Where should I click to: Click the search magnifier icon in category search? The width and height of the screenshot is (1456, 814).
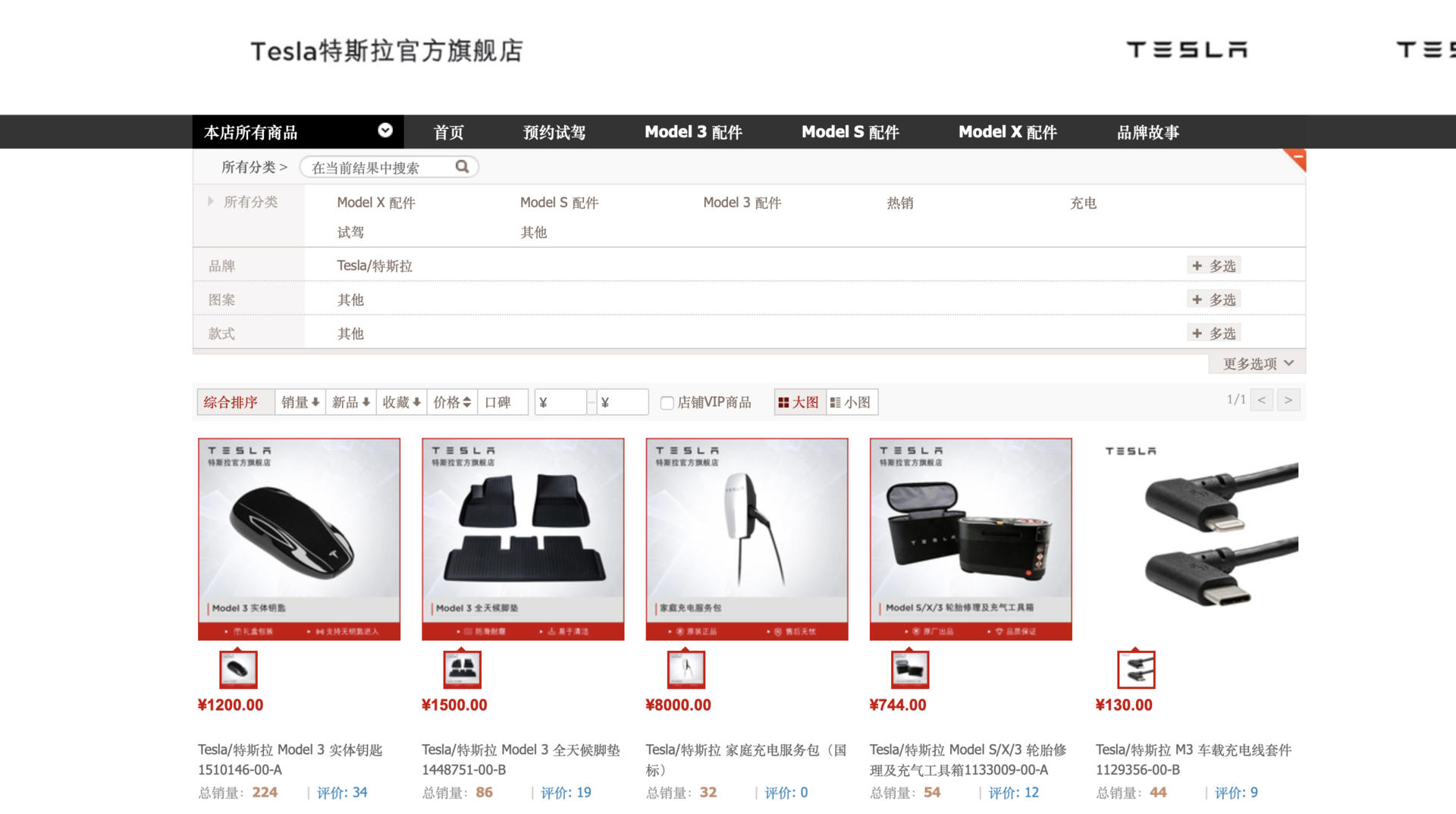tap(462, 167)
